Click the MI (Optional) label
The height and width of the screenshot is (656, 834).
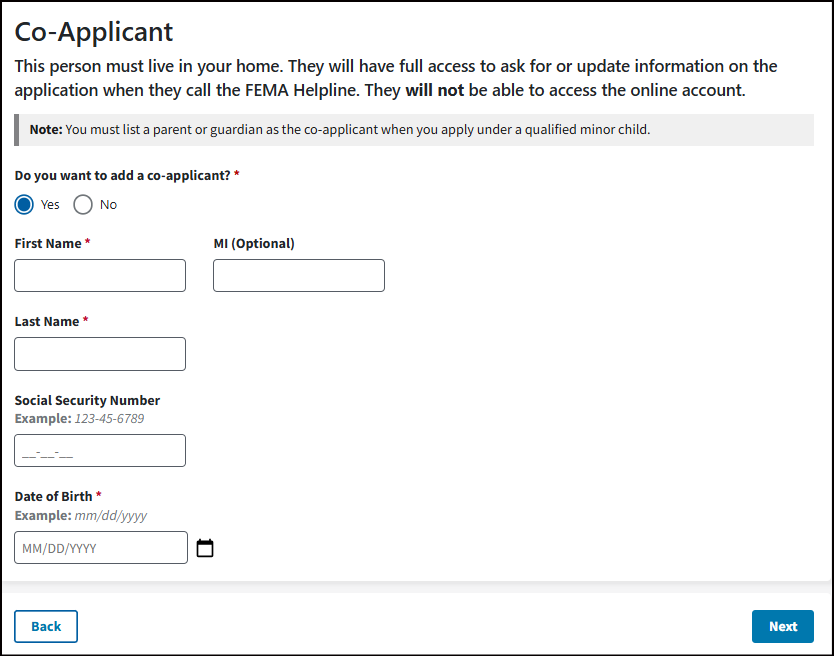pos(254,243)
